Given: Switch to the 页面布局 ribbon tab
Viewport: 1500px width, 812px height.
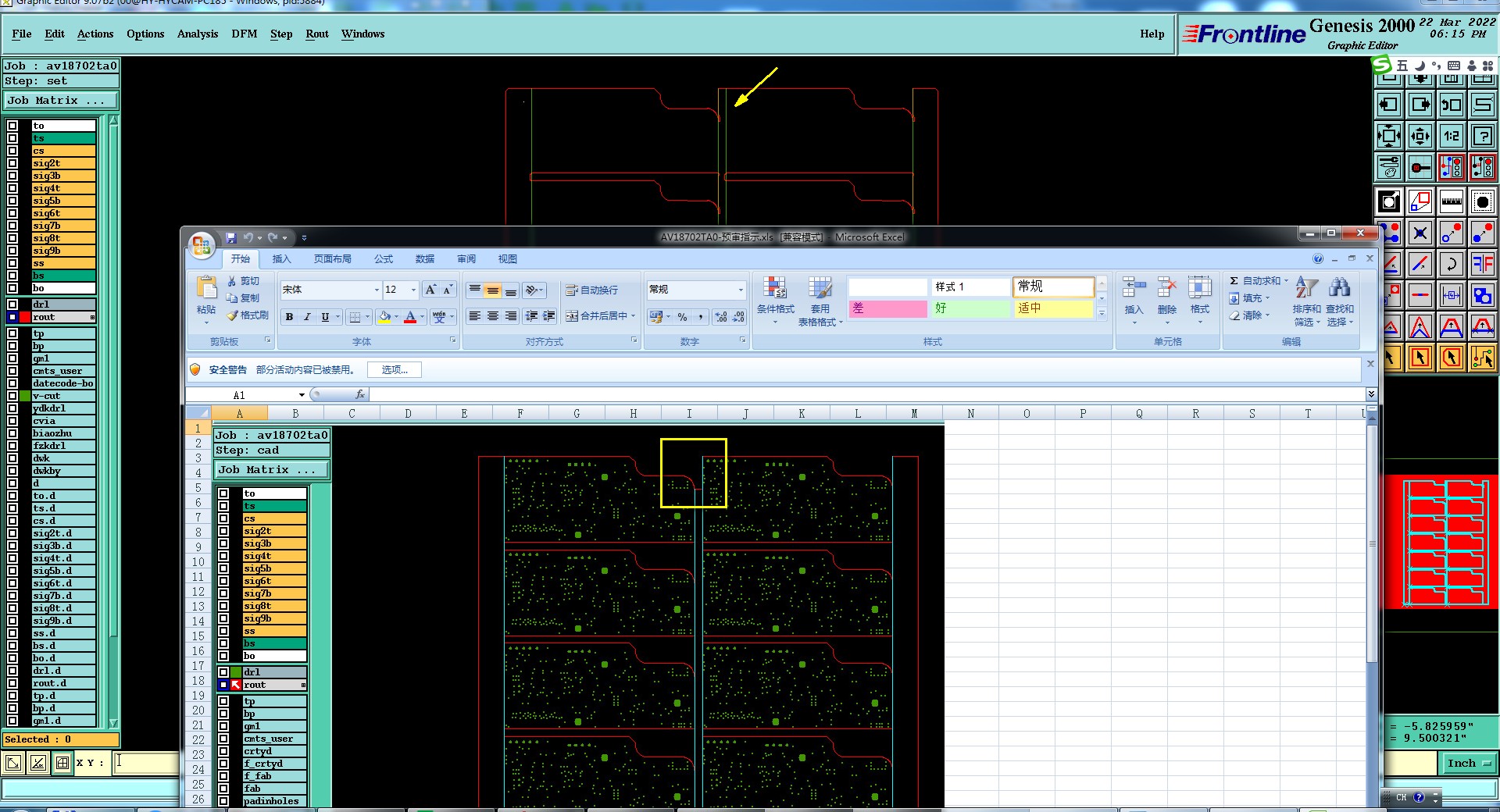Looking at the screenshot, I should [x=332, y=259].
